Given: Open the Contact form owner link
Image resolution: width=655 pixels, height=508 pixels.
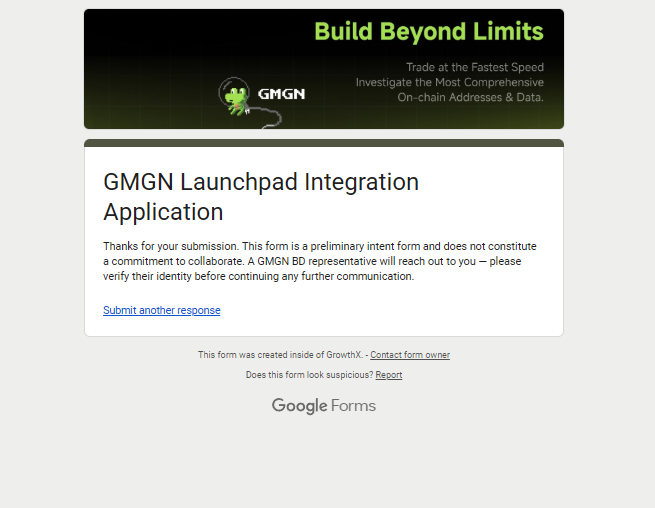Looking at the screenshot, I should tap(410, 355).
